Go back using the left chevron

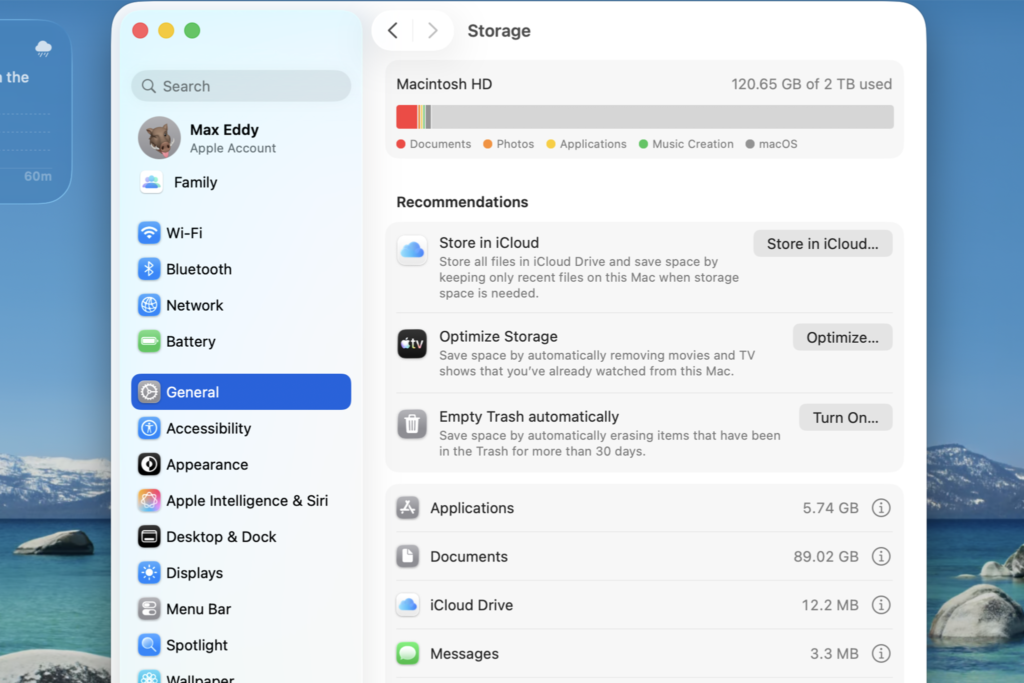click(393, 31)
